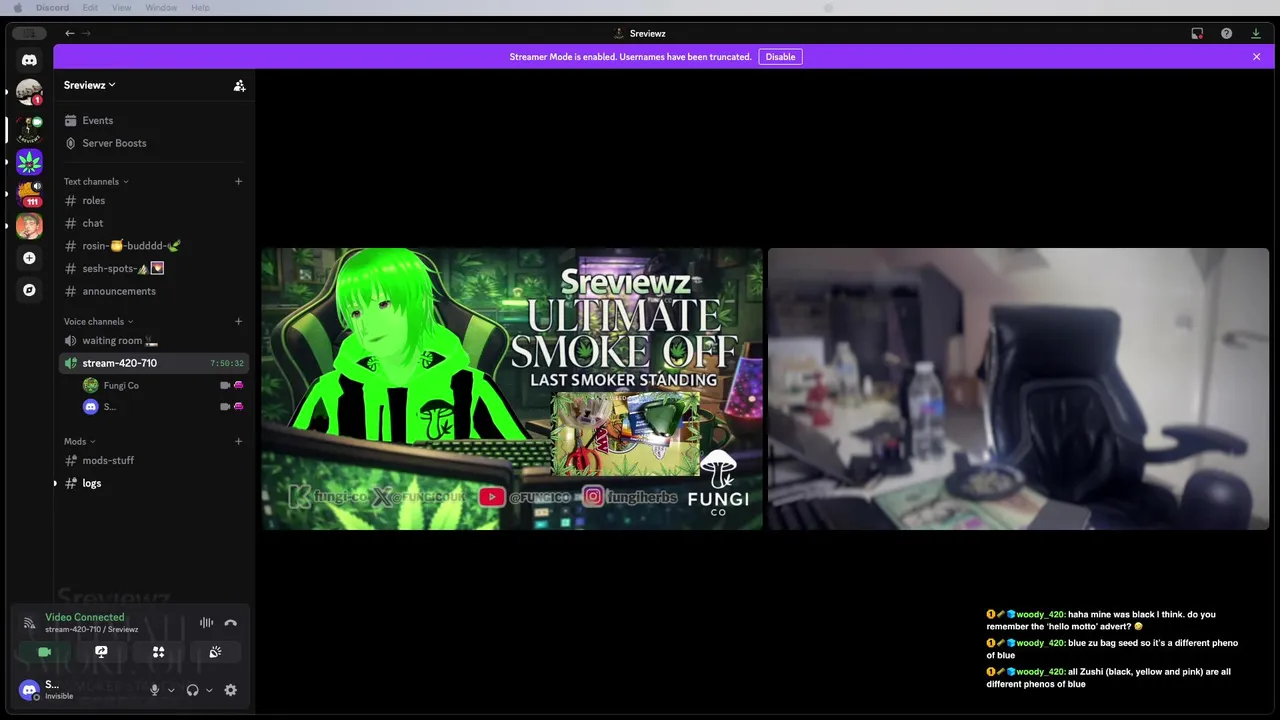Click Fungi Co in voice channel

coord(163,385)
